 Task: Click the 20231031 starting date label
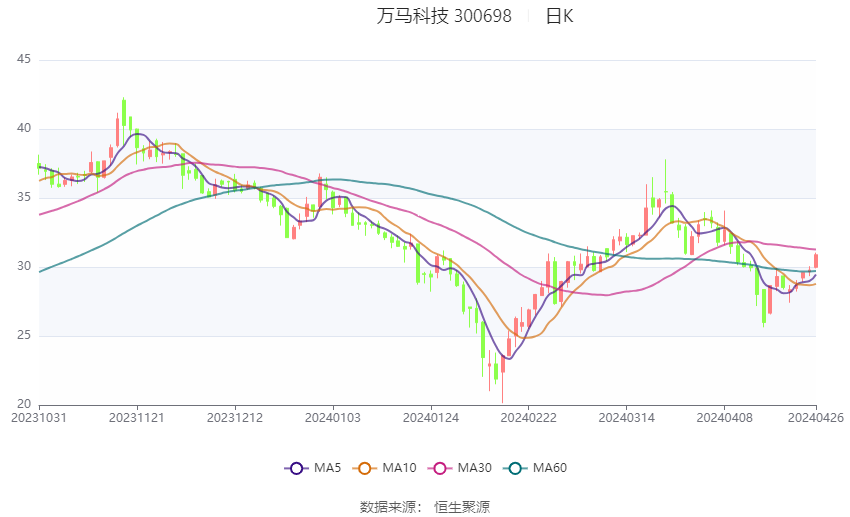click(x=39, y=418)
